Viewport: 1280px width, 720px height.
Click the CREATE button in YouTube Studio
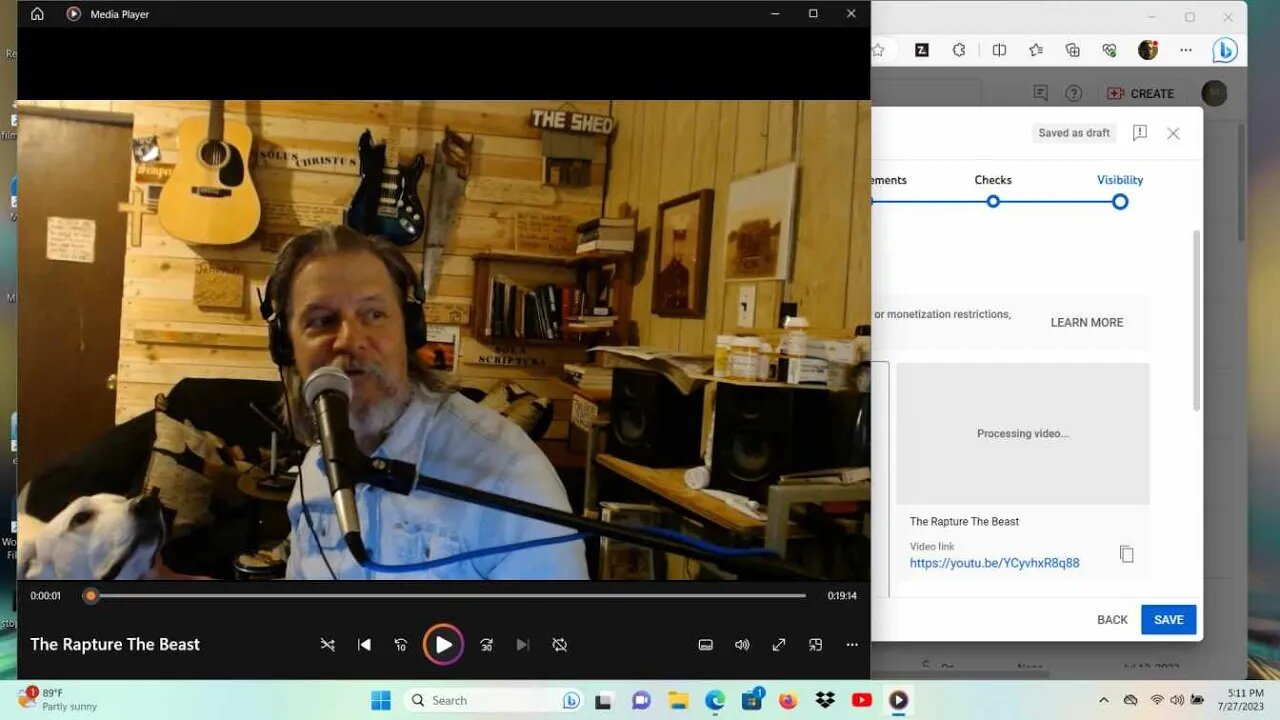(x=1140, y=93)
